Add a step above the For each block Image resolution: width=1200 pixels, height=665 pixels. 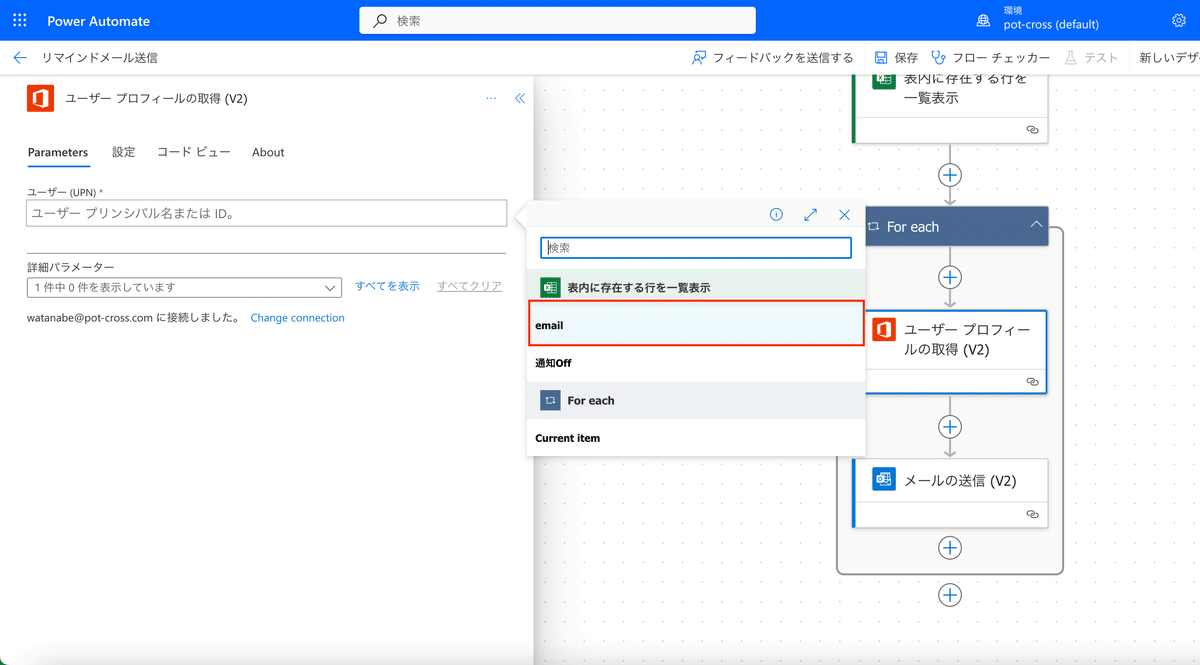[950, 175]
